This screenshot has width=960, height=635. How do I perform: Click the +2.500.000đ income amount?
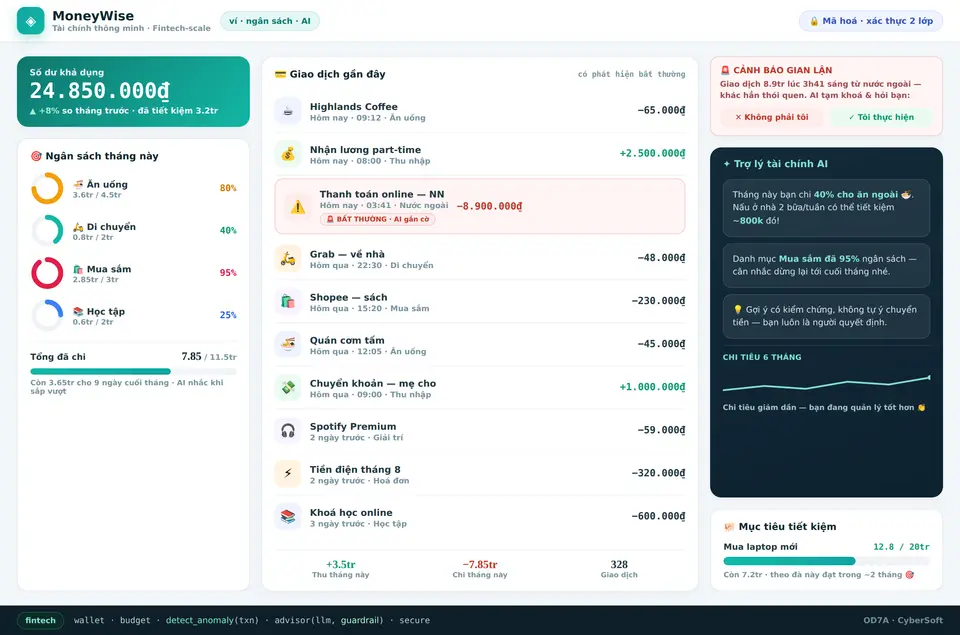(x=652, y=154)
